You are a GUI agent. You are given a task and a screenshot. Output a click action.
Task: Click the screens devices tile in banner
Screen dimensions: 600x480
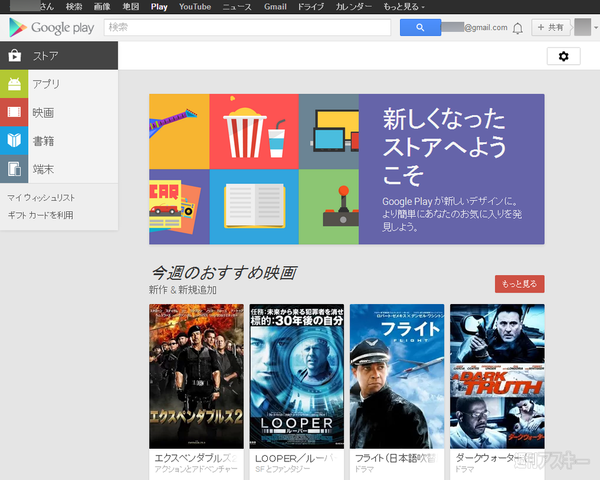[329, 132]
